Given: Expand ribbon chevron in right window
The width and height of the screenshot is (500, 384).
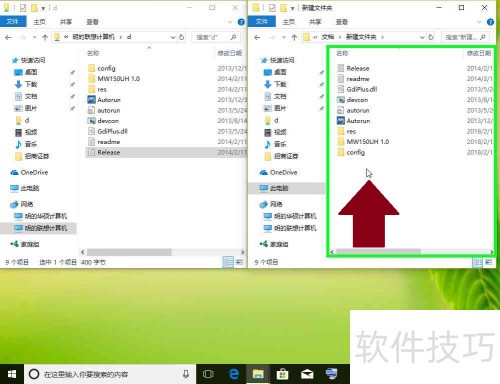Looking at the screenshot, I should click(479, 22).
